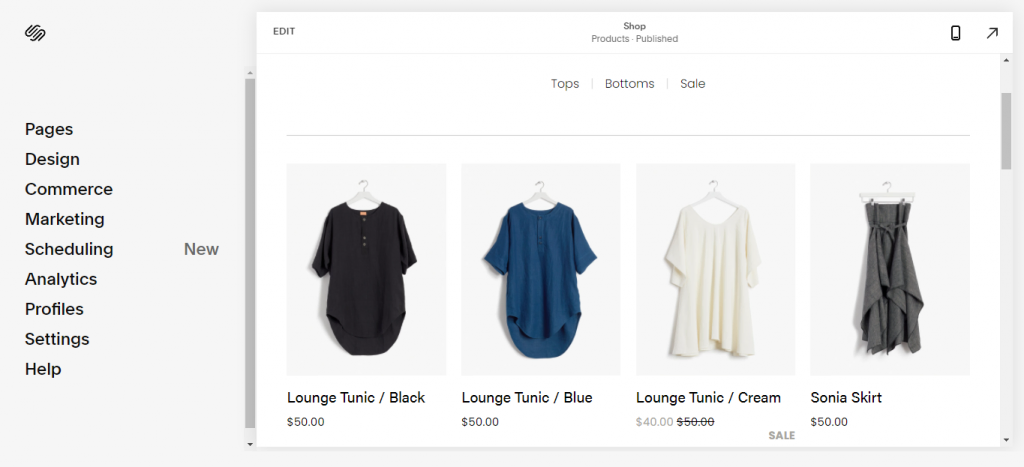
Task: Open the Design menu item
Action: (52, 159)
